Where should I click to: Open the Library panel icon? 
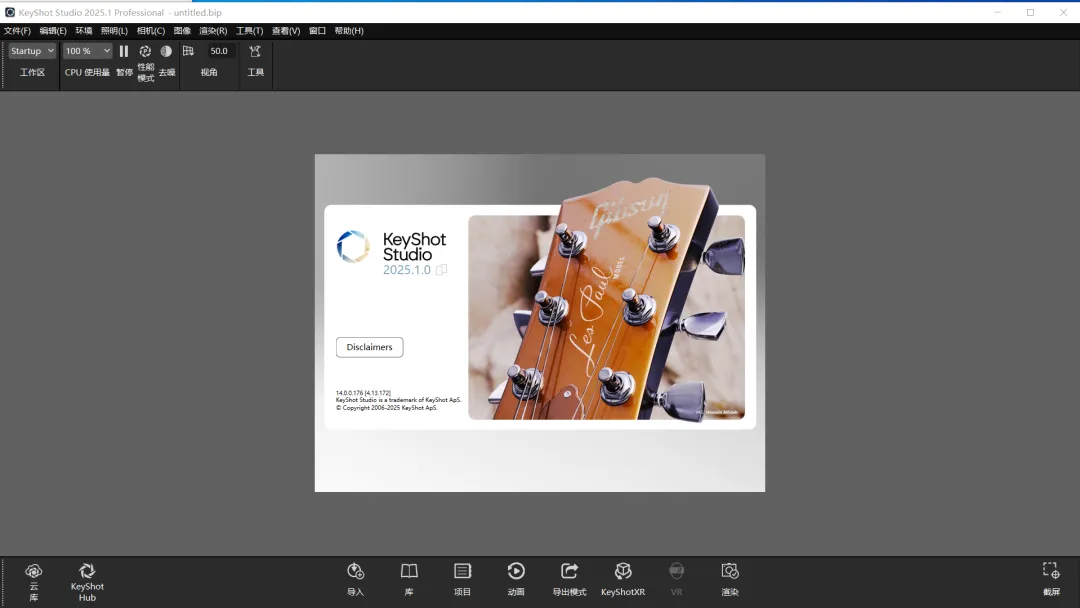(409, 571)
